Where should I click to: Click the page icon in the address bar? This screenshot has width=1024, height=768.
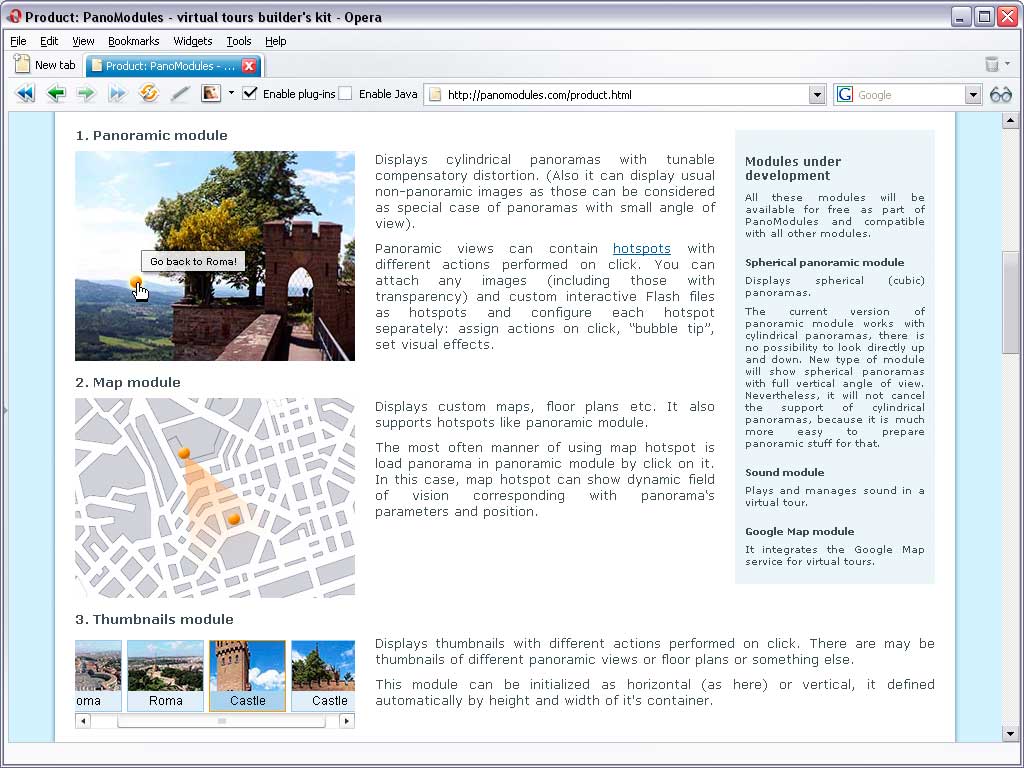[x=434, y=95]
